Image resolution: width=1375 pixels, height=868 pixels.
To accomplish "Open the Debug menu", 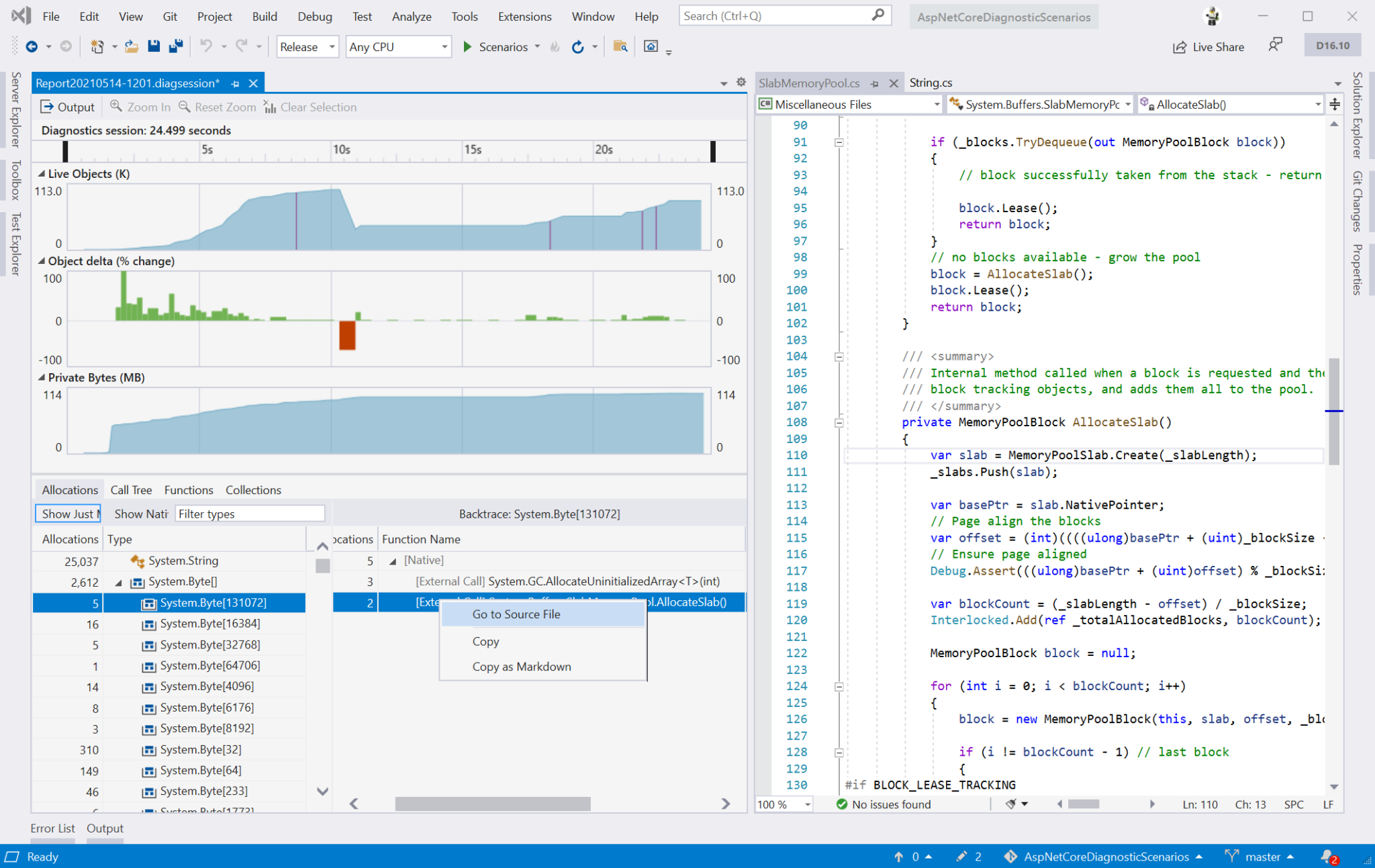I will (314, 16).
